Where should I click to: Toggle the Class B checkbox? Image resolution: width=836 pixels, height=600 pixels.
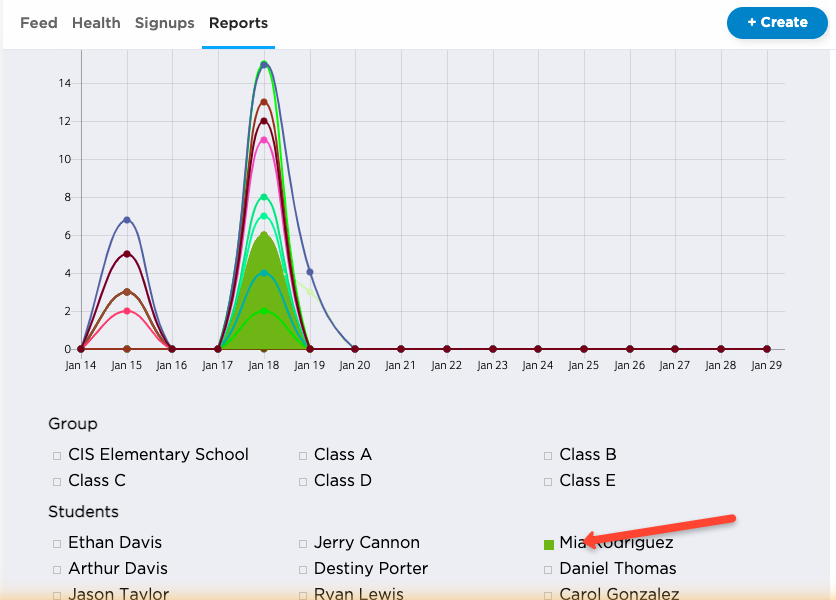coord(548,454)
